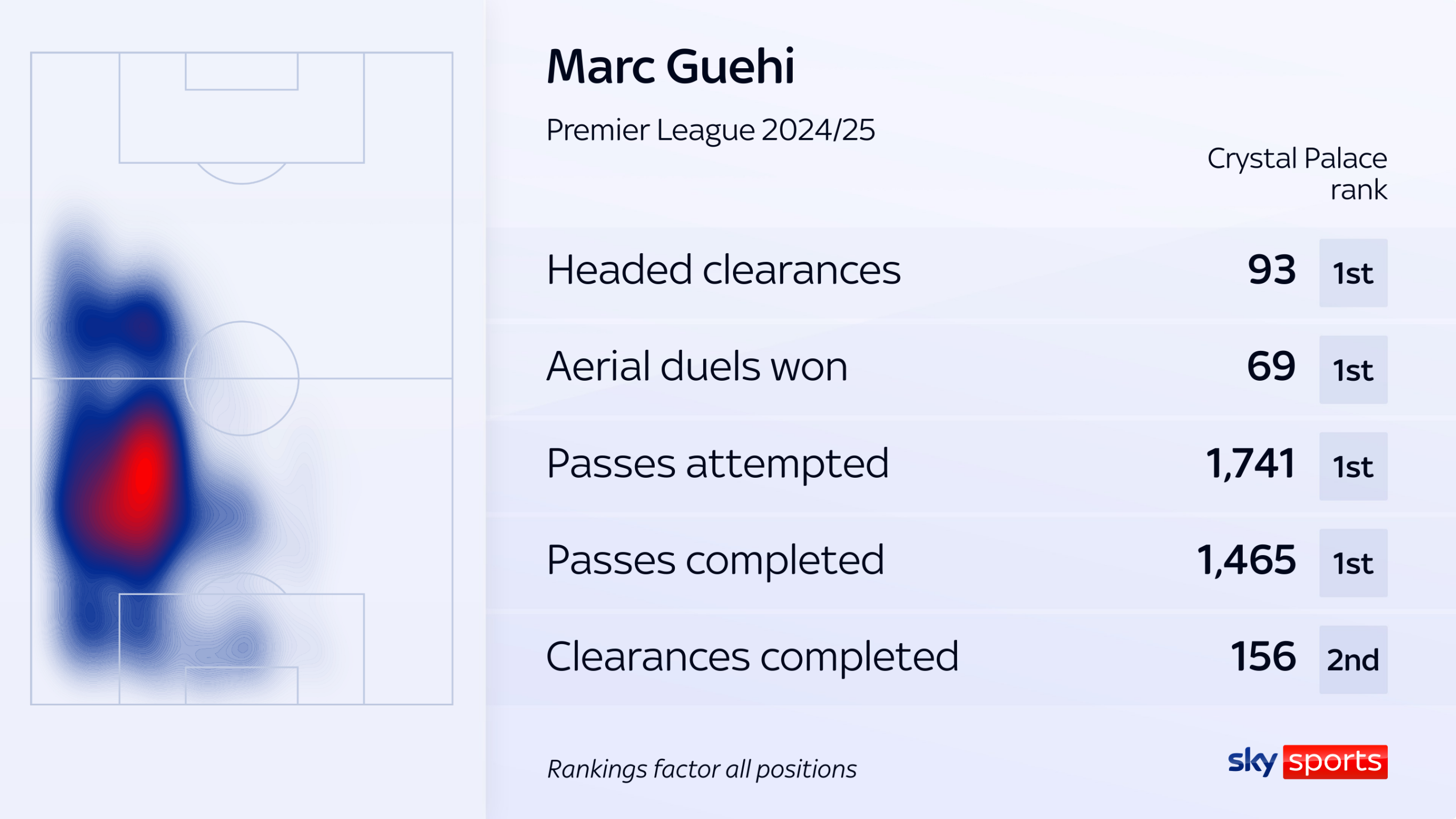Click the 93 headed clearances value
The width and height of the screenshot is (1456, 819).
1272,270
